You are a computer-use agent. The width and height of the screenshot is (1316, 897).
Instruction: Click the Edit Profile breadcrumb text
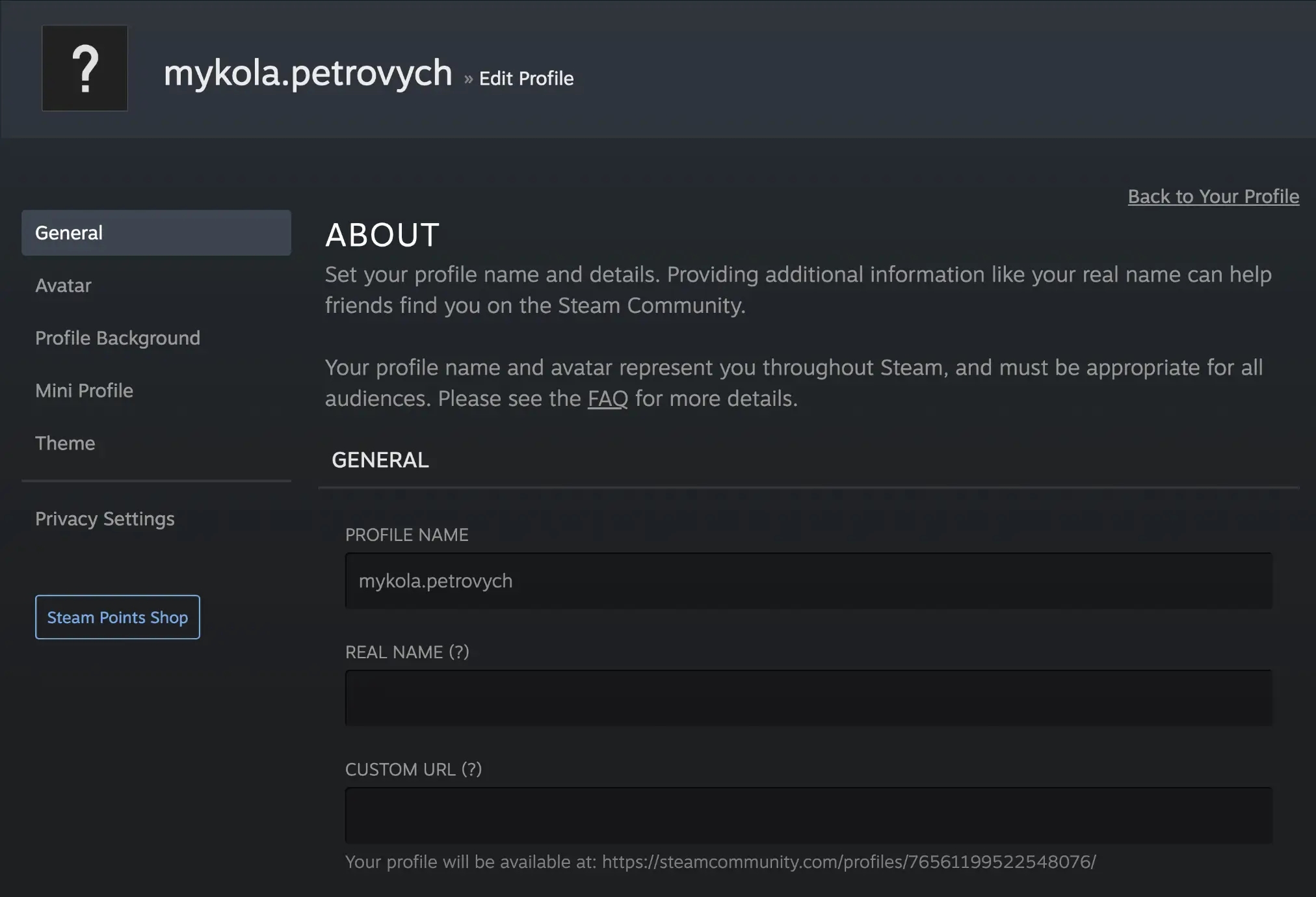point(526,79)
